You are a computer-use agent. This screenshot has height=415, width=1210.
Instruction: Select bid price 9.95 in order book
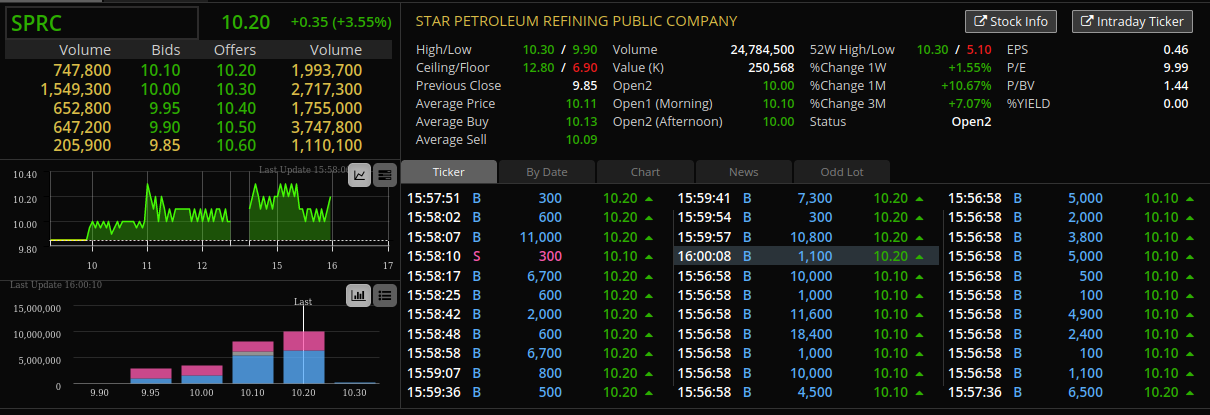click(164, 108)
